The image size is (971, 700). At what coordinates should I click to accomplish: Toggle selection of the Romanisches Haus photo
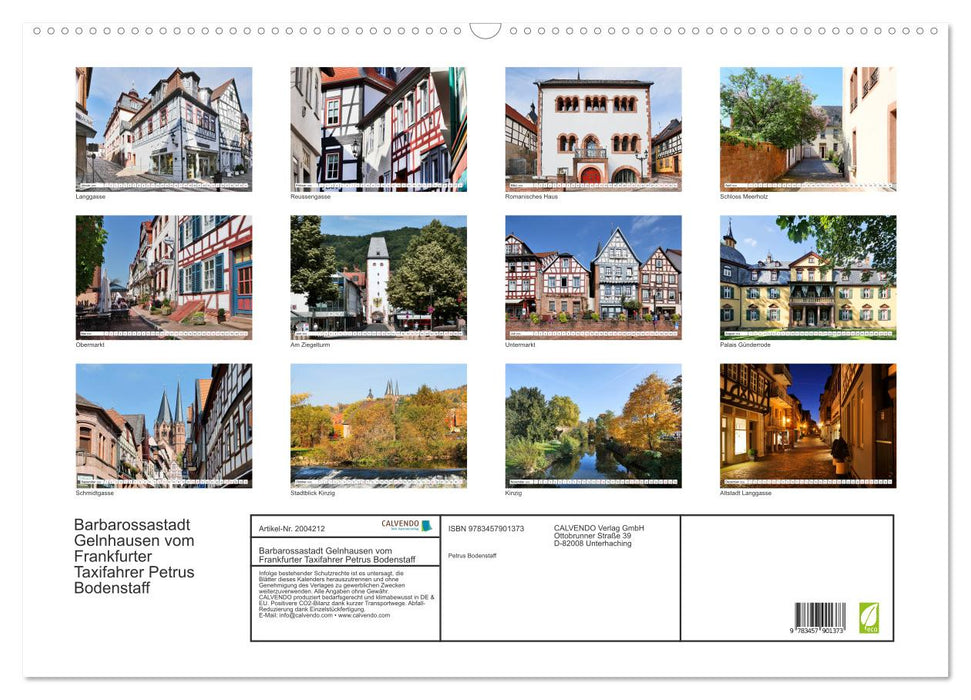pos(592,128)
